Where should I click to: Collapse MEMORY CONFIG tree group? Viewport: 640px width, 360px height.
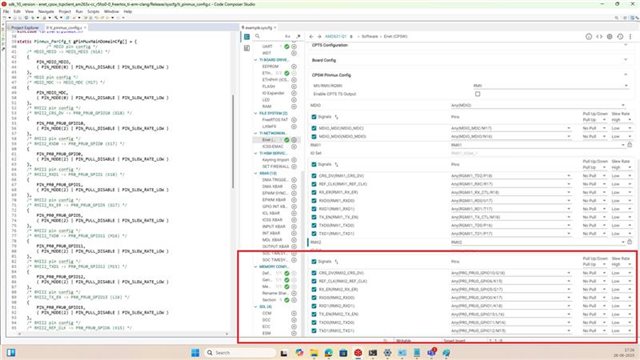(256, 267)
